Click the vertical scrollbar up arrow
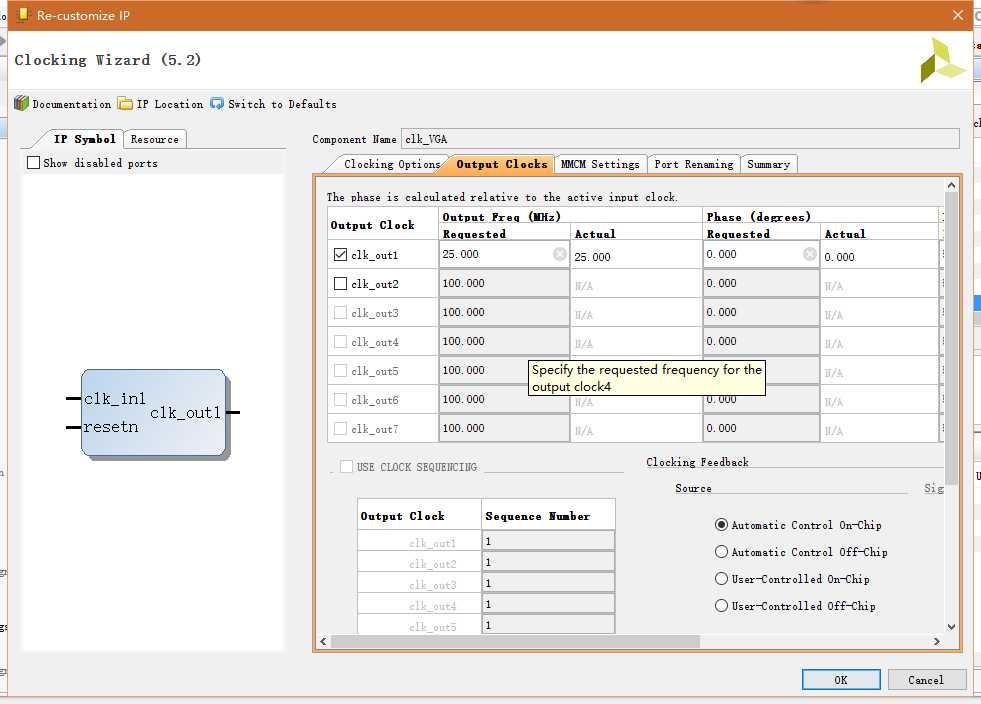Image resolution: width=981 pixels, height=704 pixels. point(951,185)
